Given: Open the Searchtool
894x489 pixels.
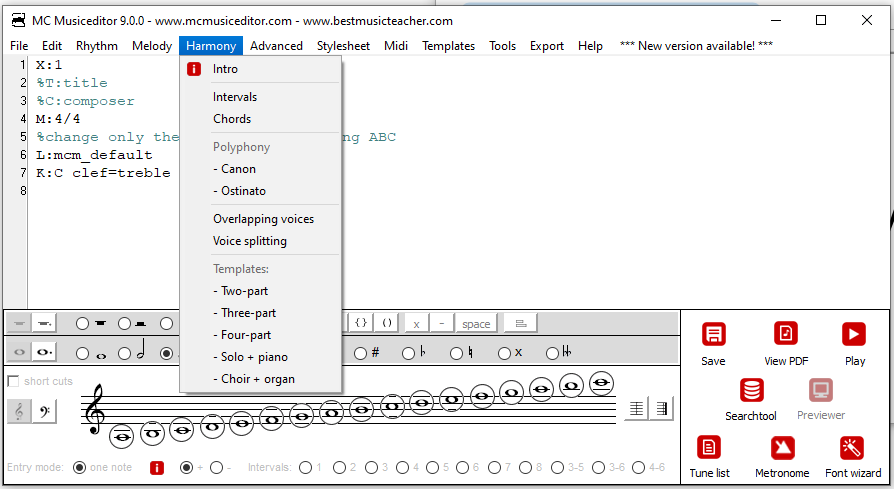Looking at the screenshot, I should 751,390.
